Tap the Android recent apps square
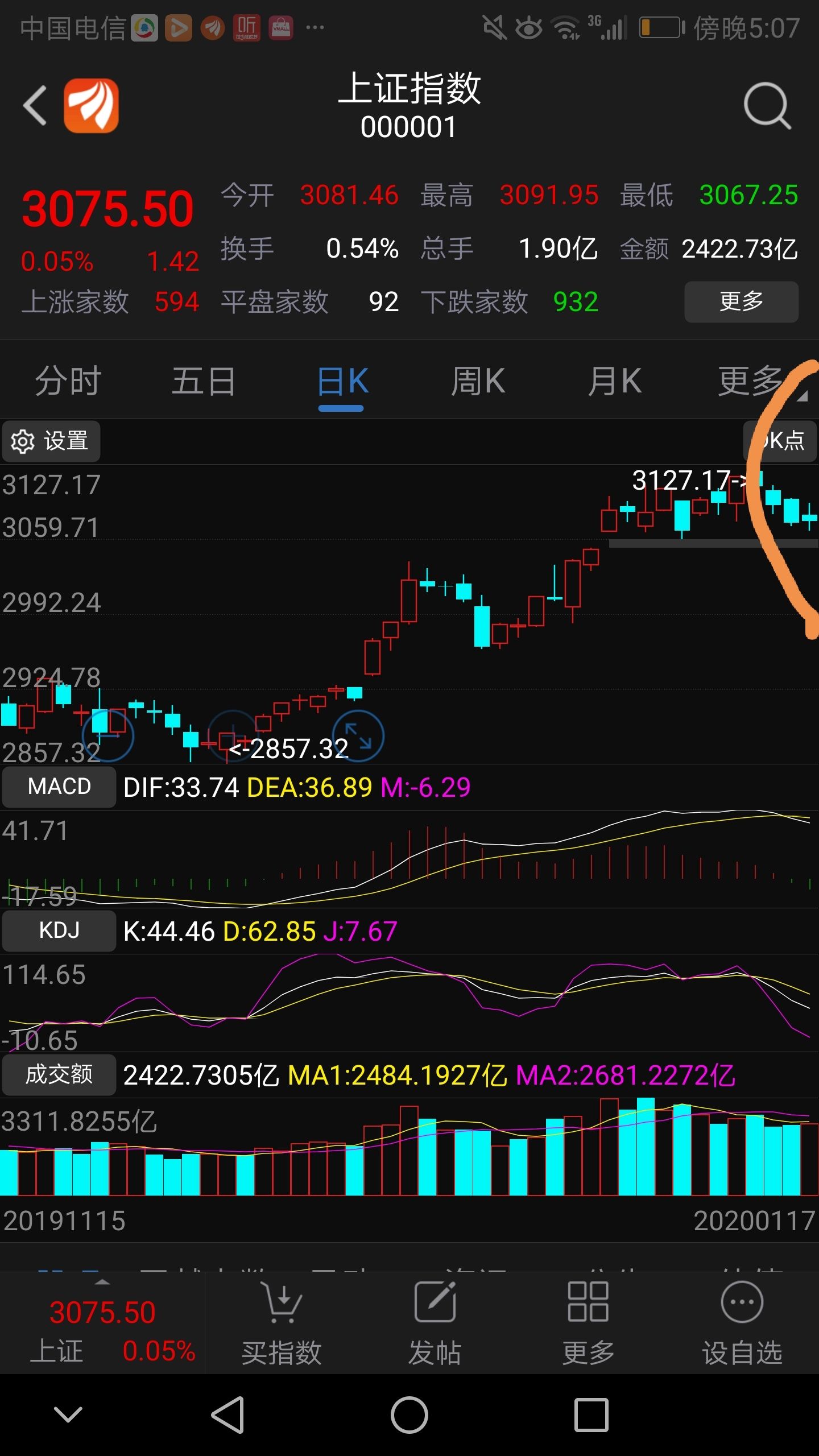The image size is (819, 1456). tap(591, 1414)
